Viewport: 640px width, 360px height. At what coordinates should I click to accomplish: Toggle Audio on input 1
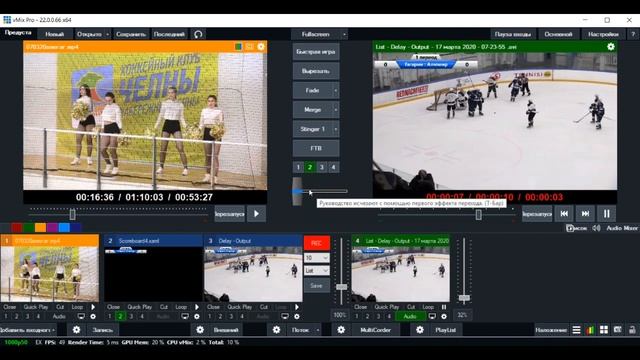pos(59,316)
